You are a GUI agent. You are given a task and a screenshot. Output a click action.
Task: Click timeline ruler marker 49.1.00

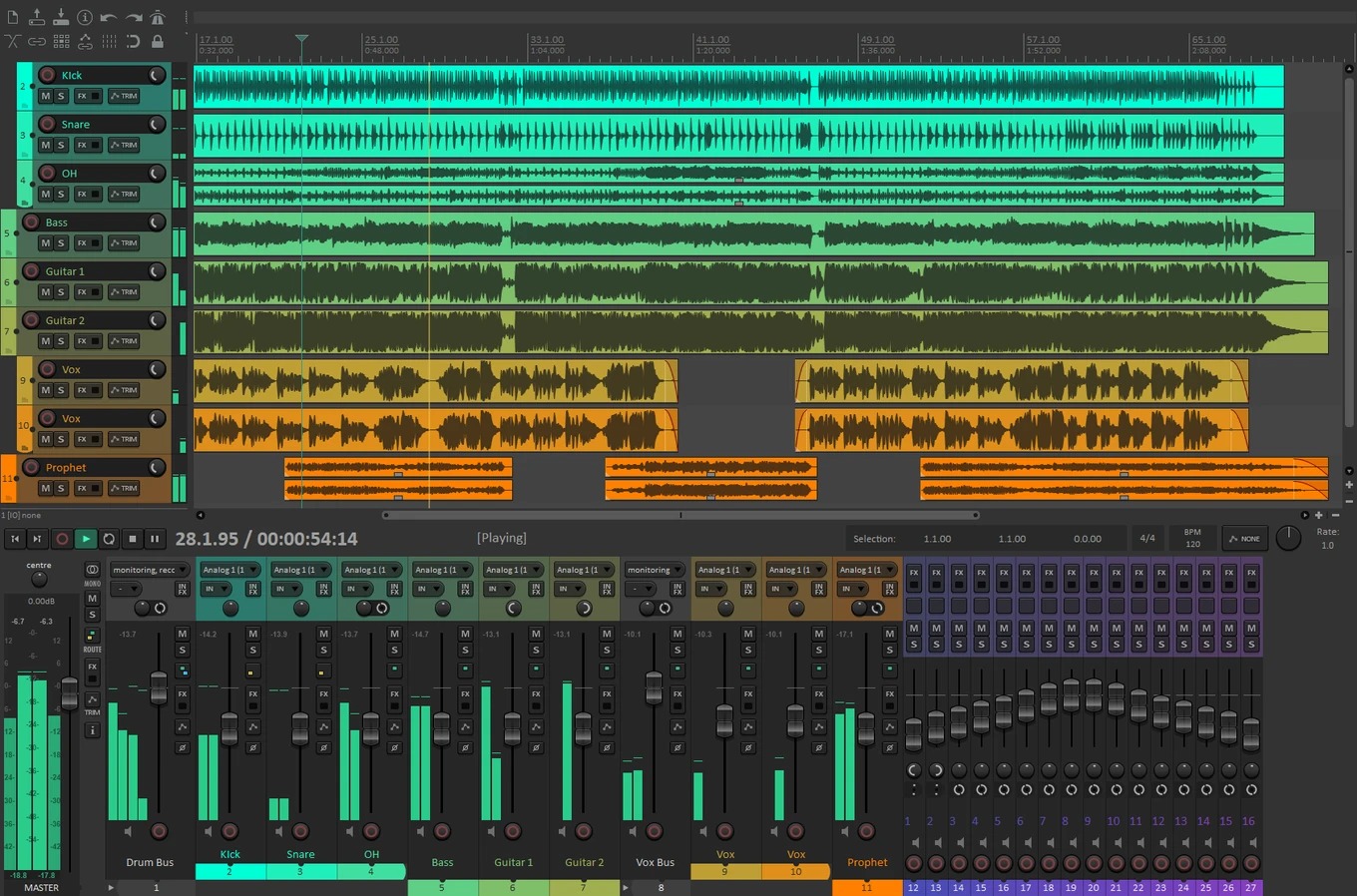(878, 40)
